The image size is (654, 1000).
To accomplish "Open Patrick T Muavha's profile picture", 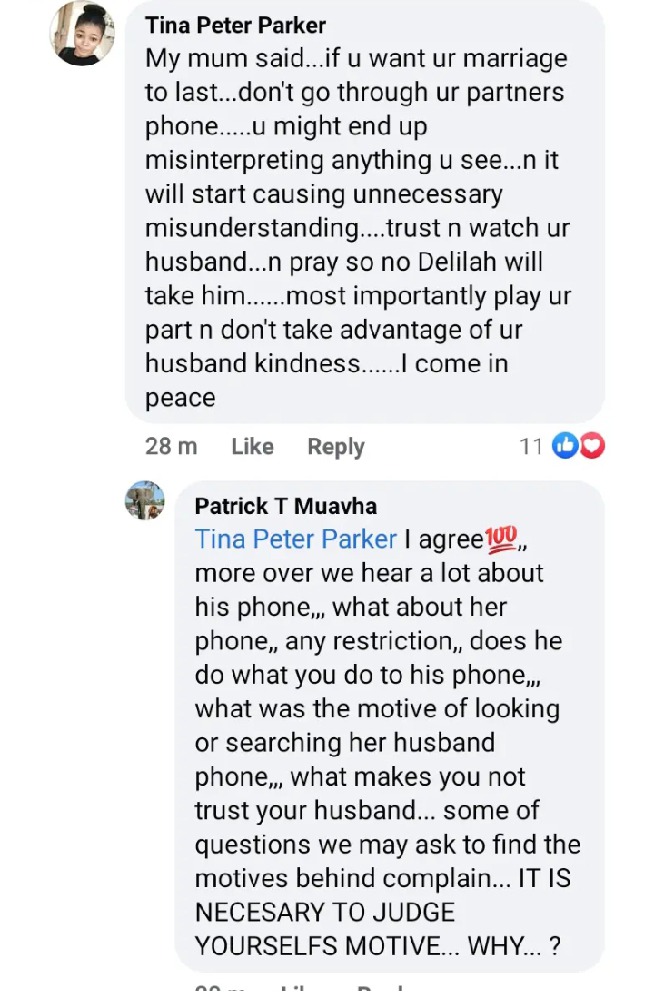I will (144, 500).
